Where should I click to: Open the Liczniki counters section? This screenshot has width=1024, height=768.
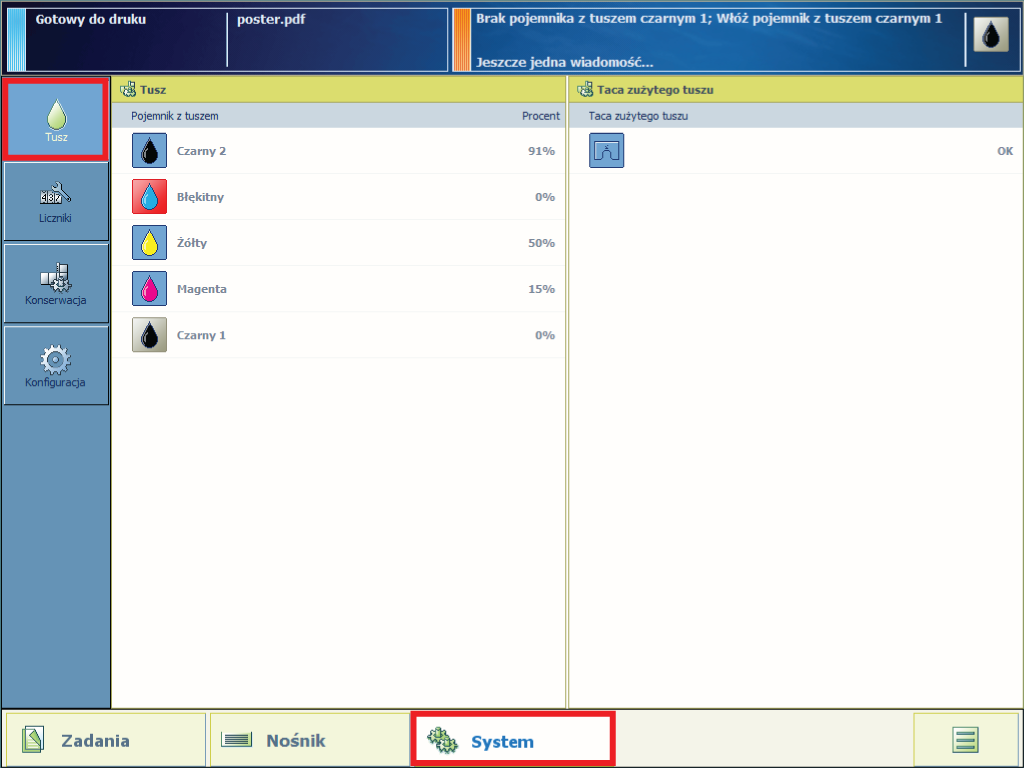pyautogui.click(x=56, y=202)
